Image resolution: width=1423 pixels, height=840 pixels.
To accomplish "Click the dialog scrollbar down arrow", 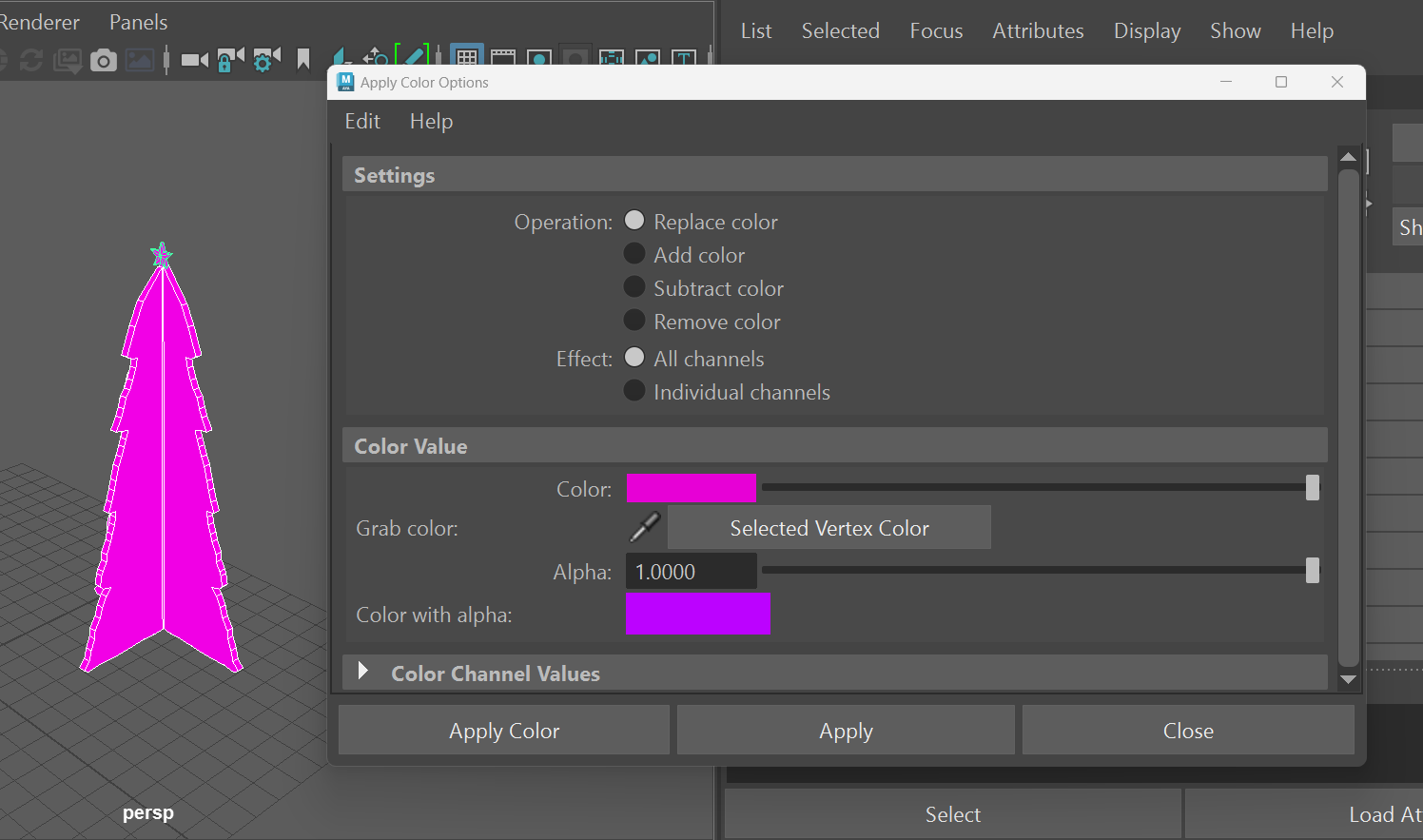I will (x=1348, y=679).
